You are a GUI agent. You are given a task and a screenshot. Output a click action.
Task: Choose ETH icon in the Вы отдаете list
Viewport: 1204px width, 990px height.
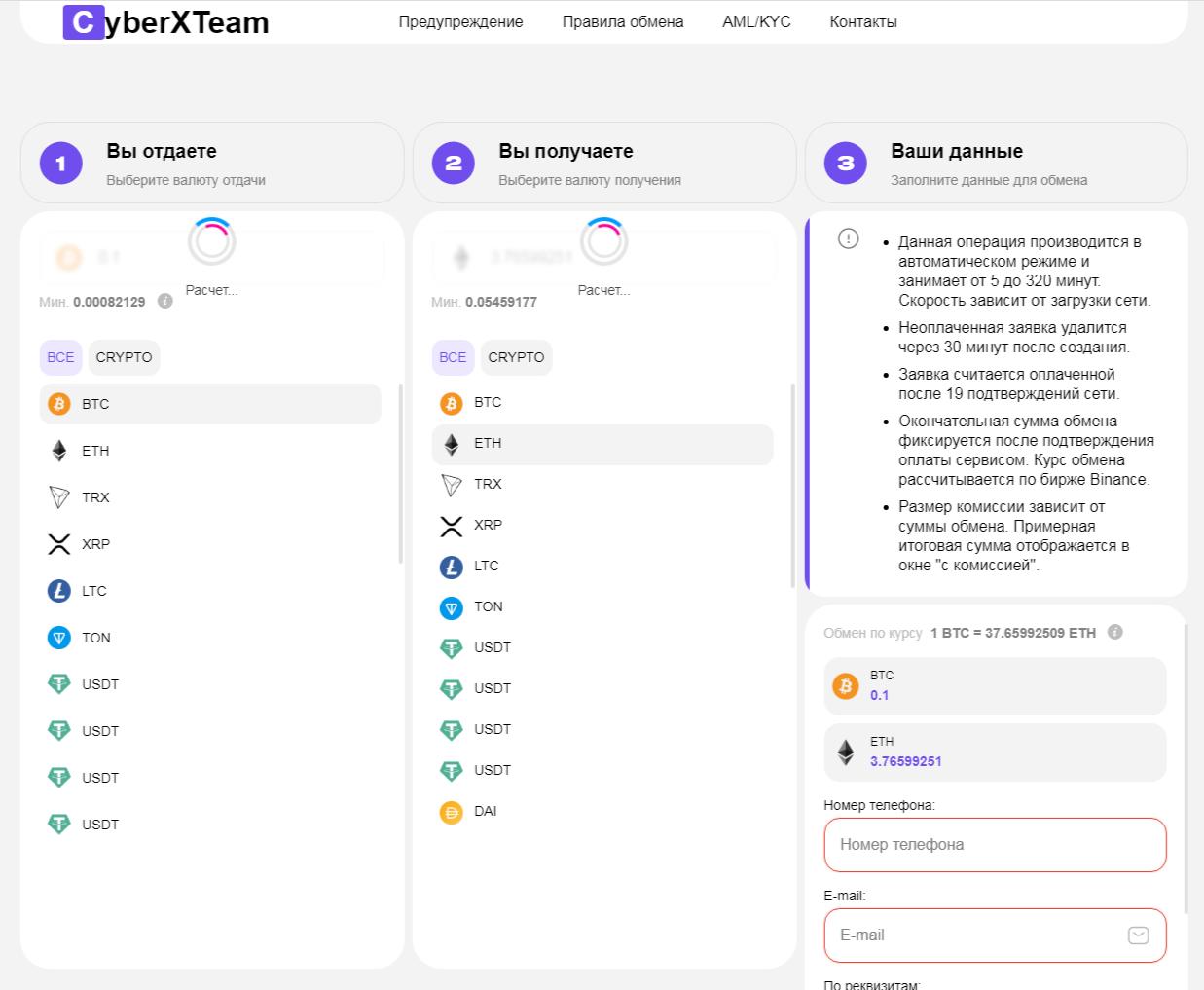[x=59, y=451]
